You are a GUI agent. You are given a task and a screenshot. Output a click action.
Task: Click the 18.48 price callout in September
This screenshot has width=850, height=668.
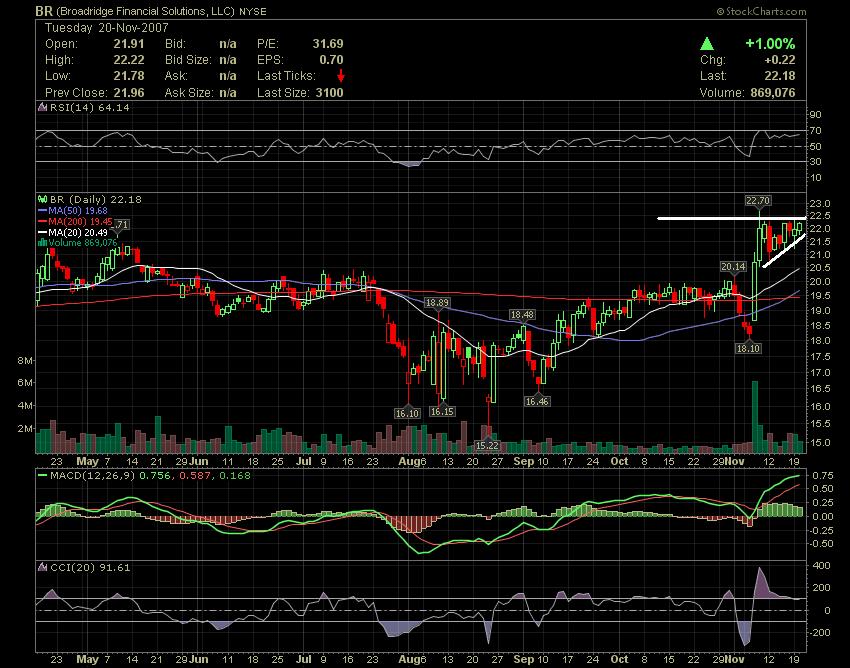pos(523,314)
